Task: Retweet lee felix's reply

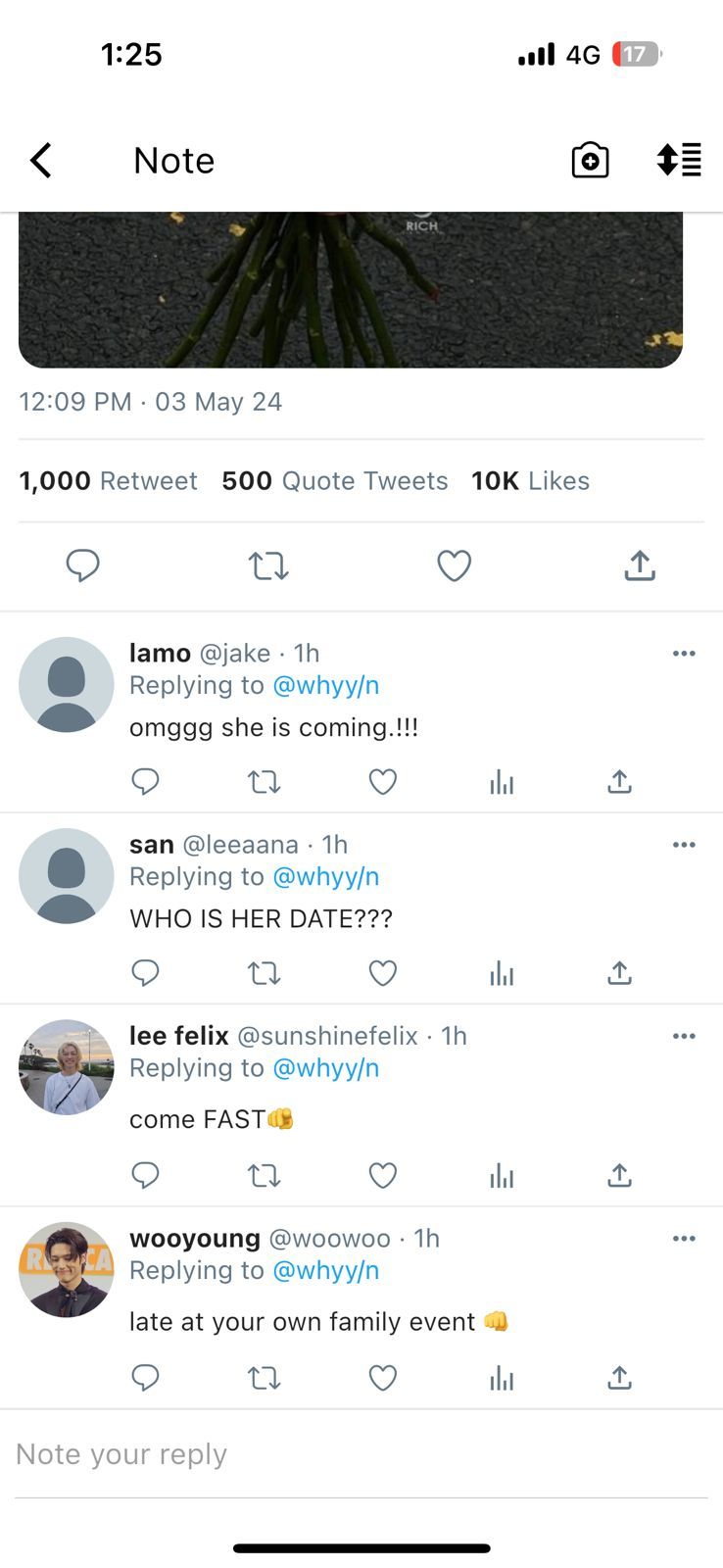Action: (264, 1175)
